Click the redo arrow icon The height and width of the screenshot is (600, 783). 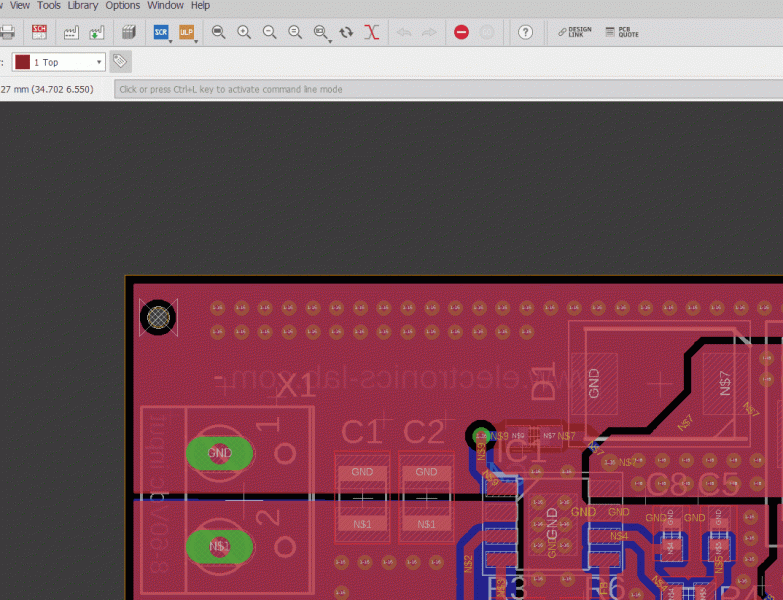[429, 32]
